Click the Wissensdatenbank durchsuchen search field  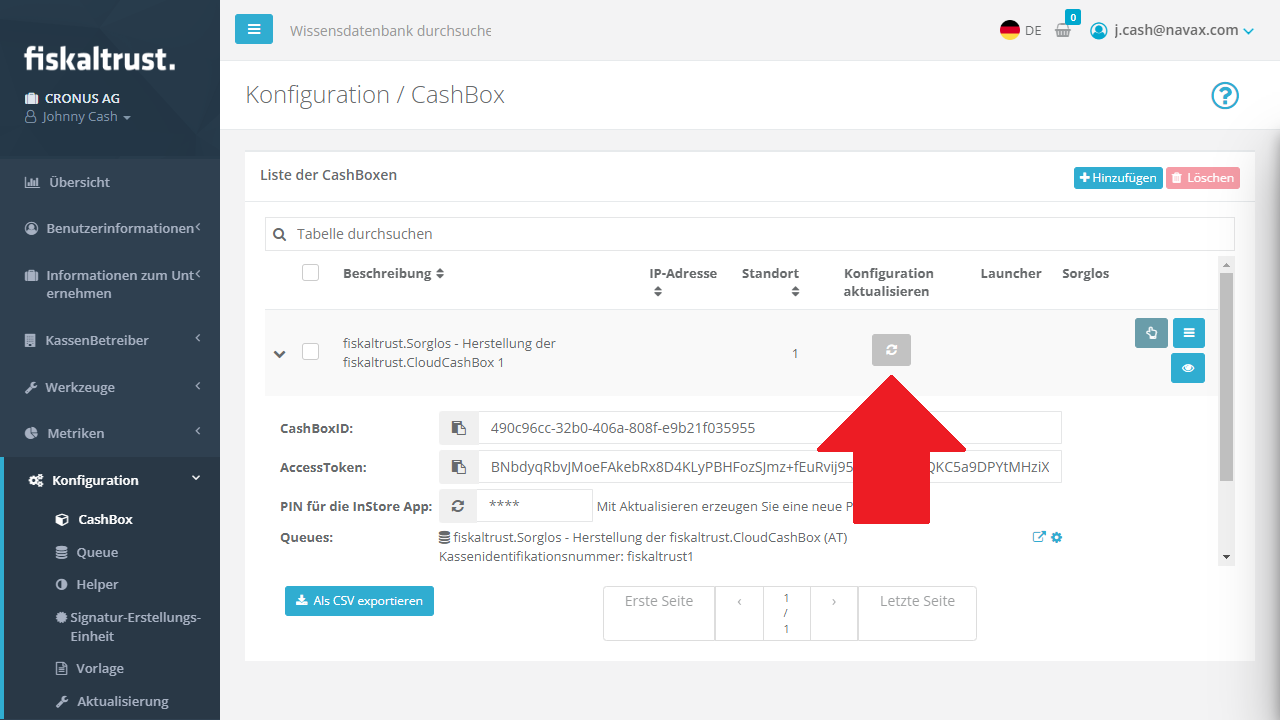pyautogui.click(x=390, y=31)
